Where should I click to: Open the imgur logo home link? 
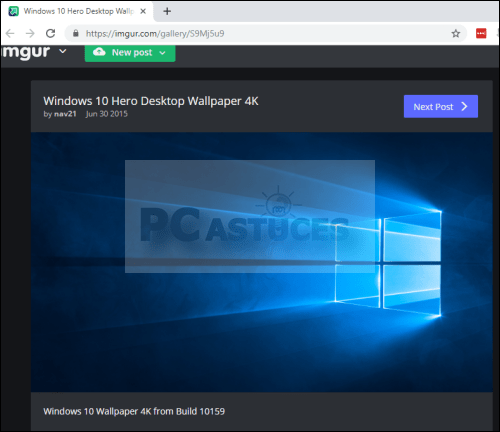pyautogui.click(x=26, y=52)
